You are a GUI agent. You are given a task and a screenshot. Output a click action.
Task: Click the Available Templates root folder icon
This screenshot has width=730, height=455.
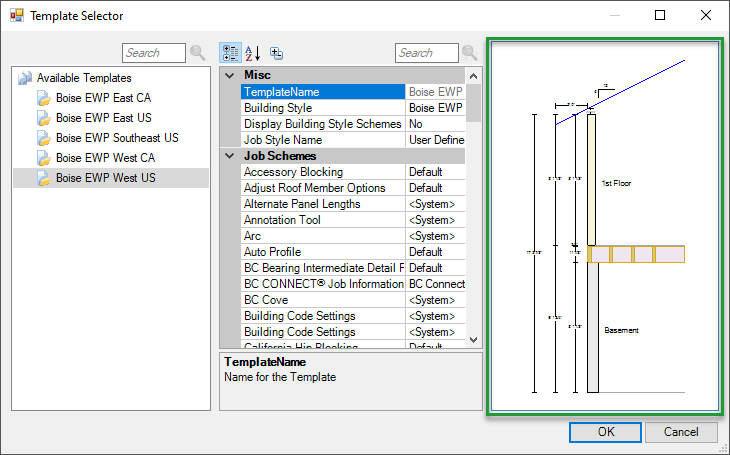25,78
